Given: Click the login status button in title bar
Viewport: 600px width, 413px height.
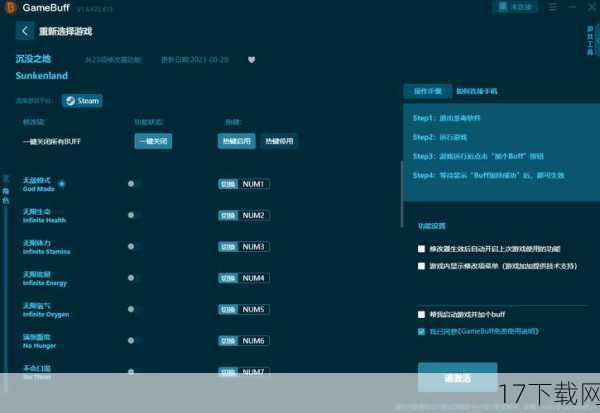Looking at the screenshot, I should (515, 7).
